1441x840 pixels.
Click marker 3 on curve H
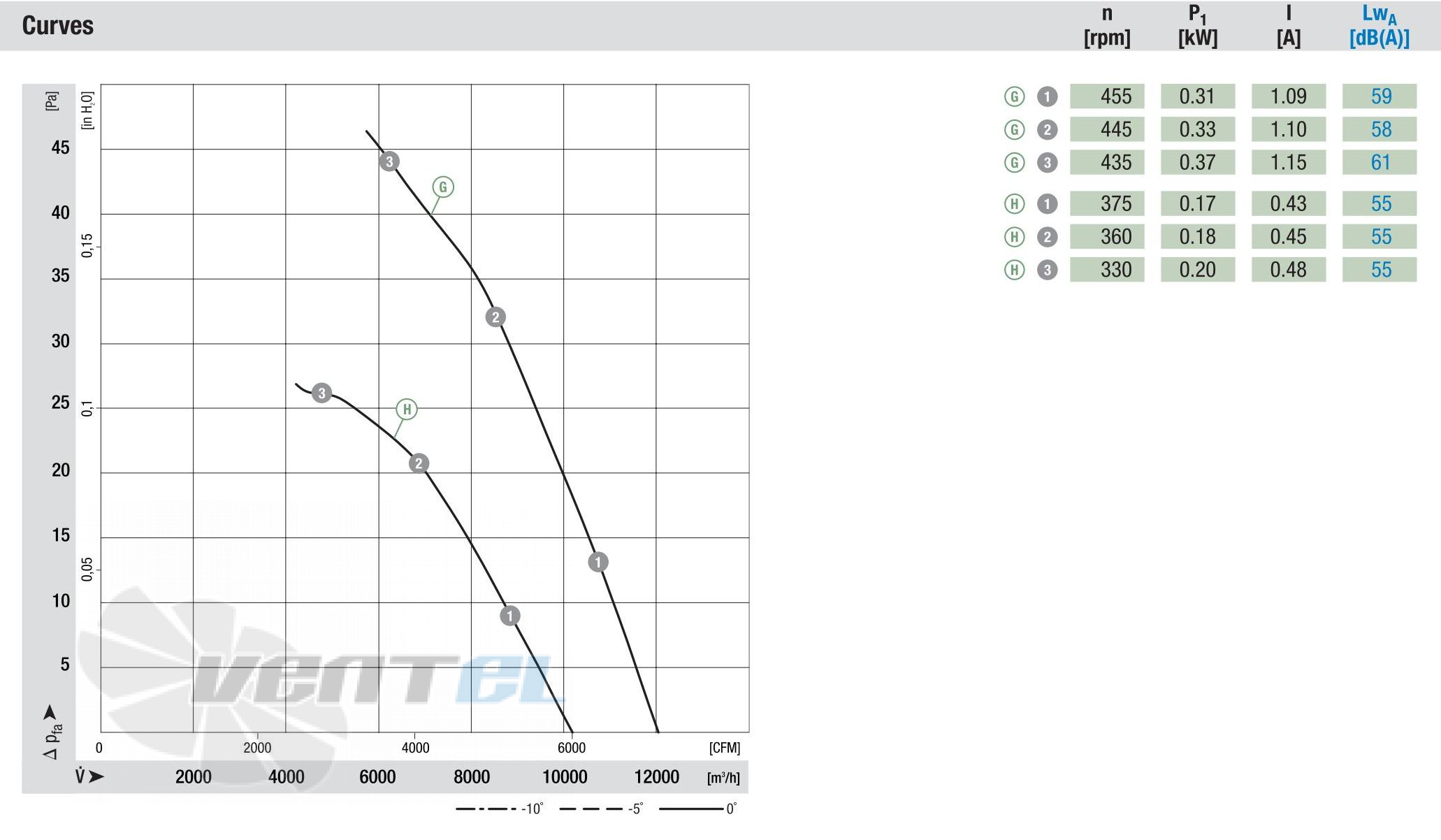click(x=321, y=393)
